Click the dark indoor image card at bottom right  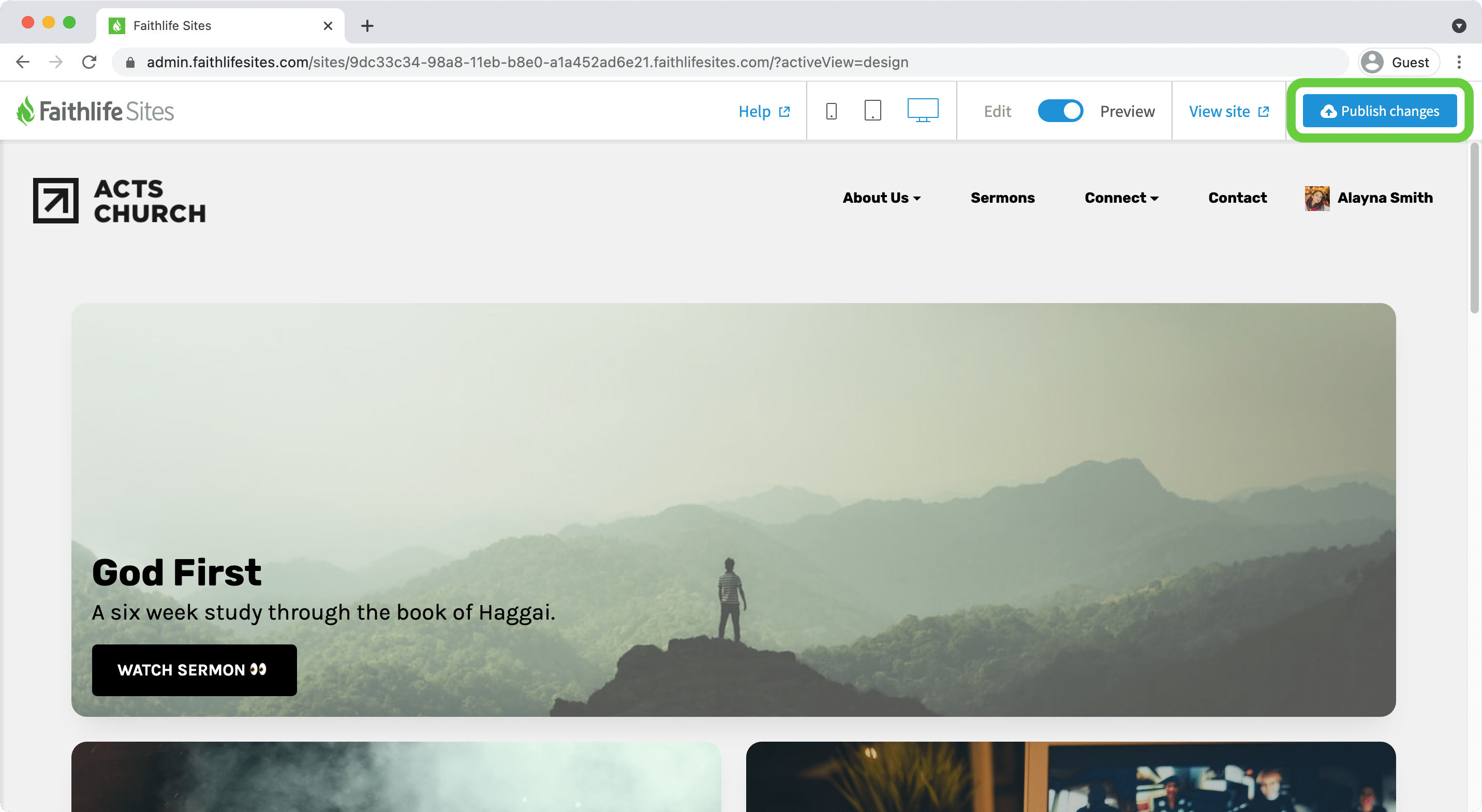click(x=1071, y=776)
